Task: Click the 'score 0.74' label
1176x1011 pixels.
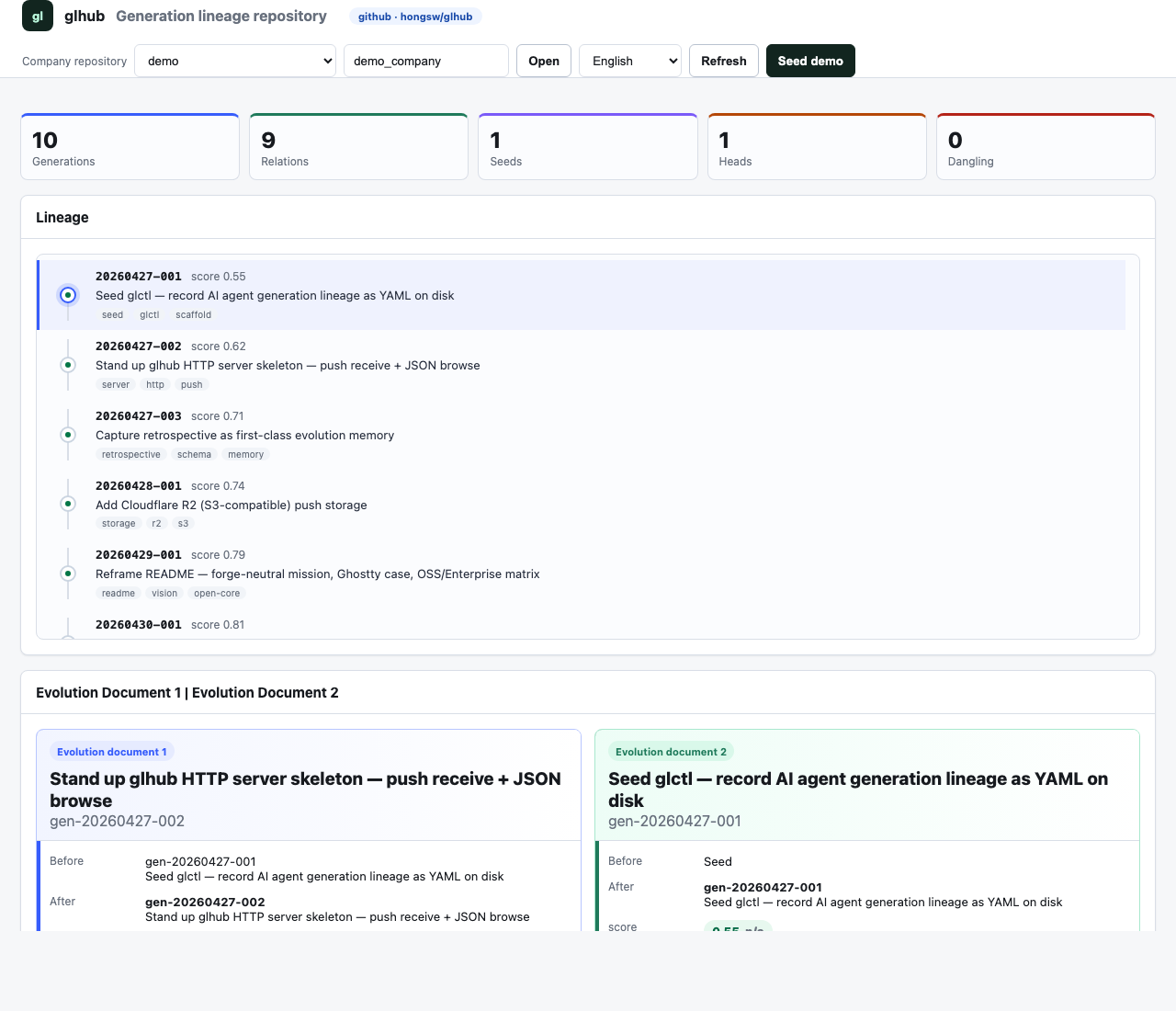Action: pos(218,486)
